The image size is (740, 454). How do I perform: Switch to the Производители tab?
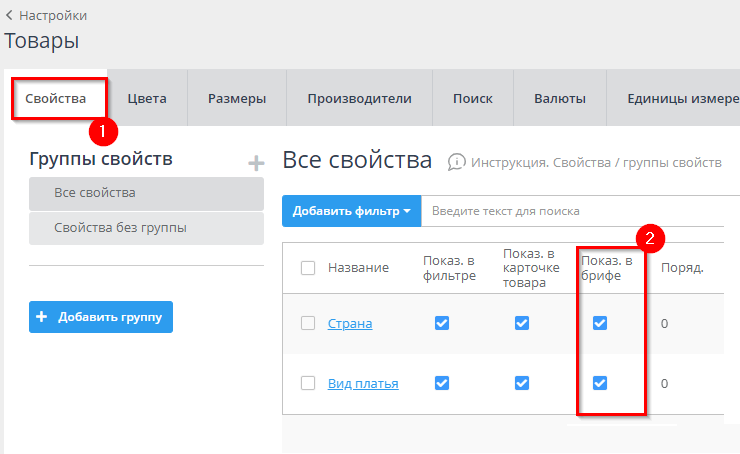(x=359, y=98)
